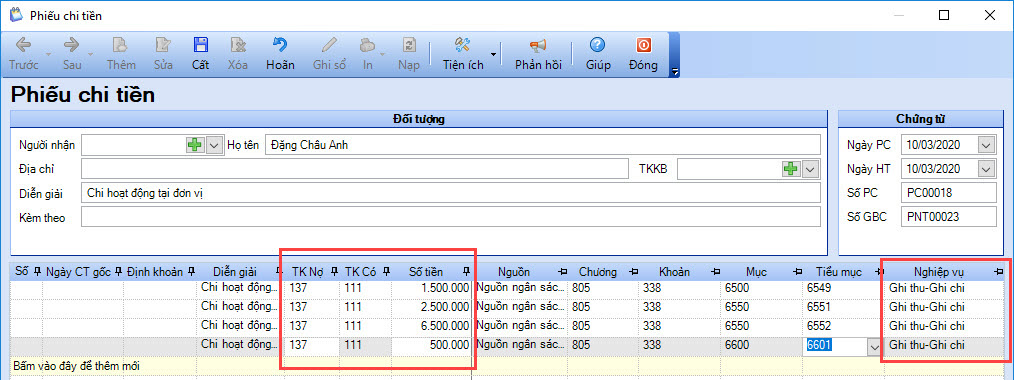Select the Tiểu mục 6549 cell
This screenshot has width=1014, height=380.
[x=842, y=288]
